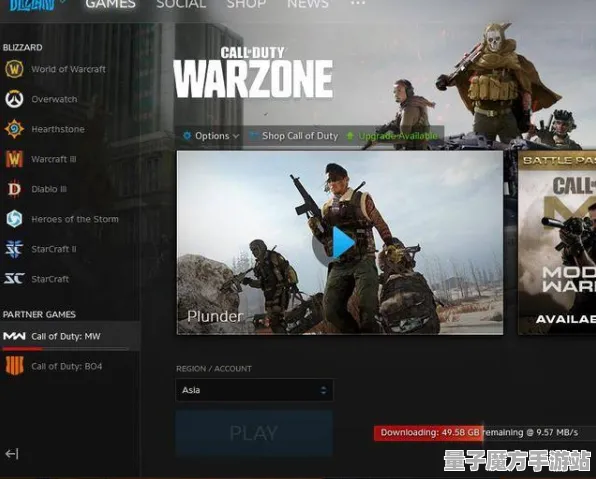Select World of Warcraft in the sidebar

pyautogui.click(x=70, y=69)
